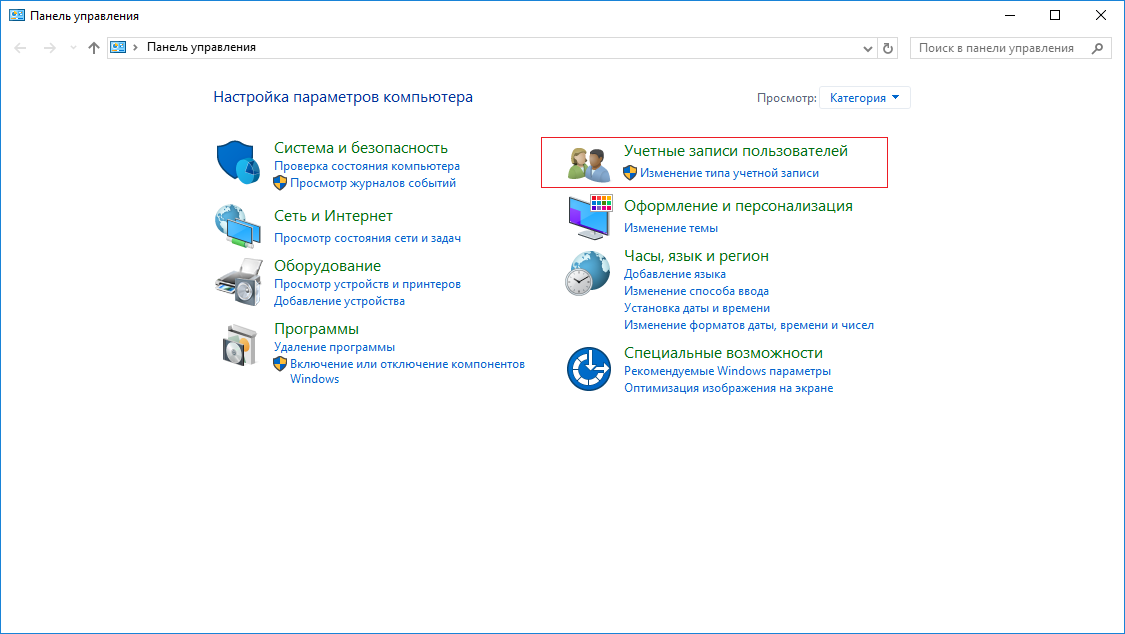Click Оптимизация изображения на экране link
The width and height of the screenshot is (1125, 634).
tap(728, 388)
